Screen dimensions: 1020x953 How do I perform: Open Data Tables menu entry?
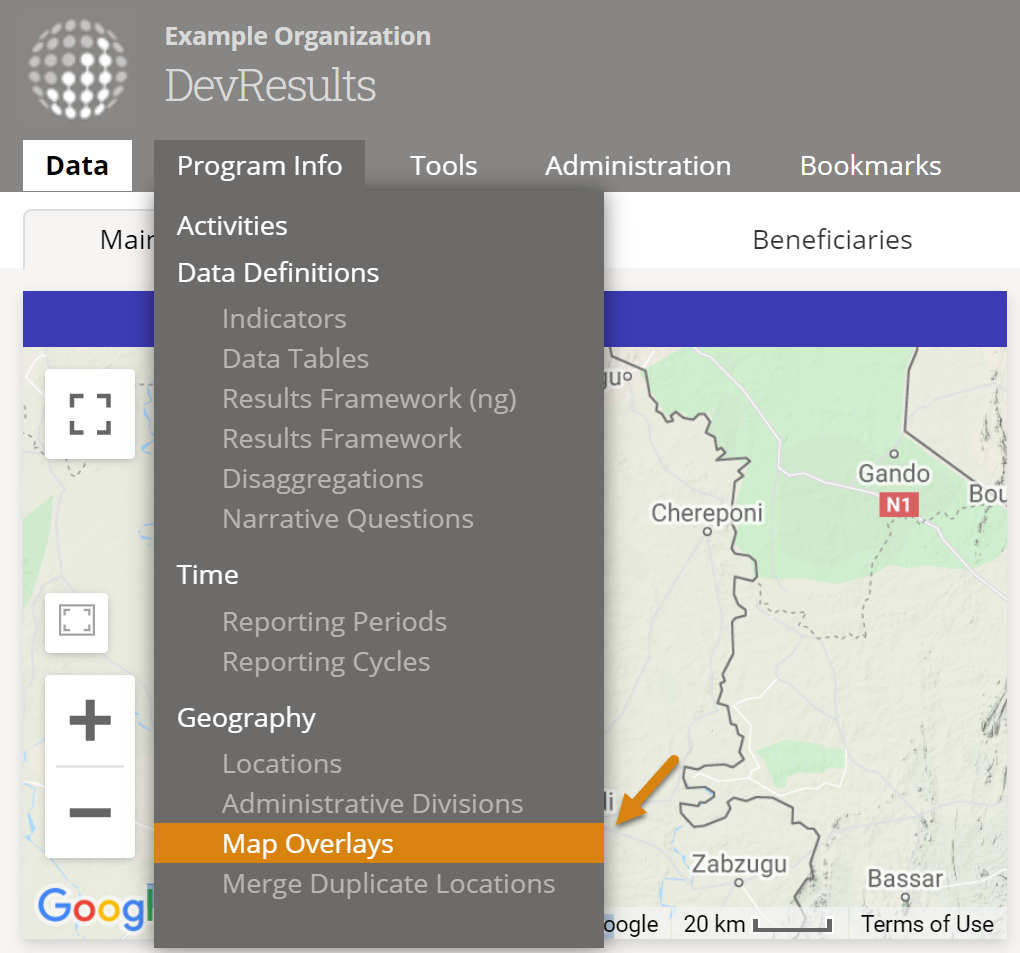click(x=296, y=358)
